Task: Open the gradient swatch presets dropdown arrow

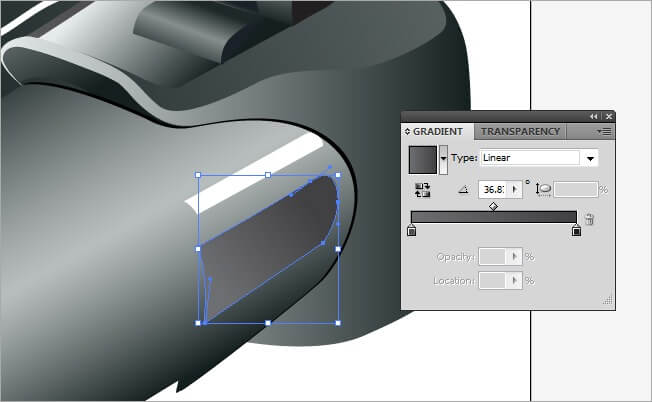Action: click(x=444, y=159)
